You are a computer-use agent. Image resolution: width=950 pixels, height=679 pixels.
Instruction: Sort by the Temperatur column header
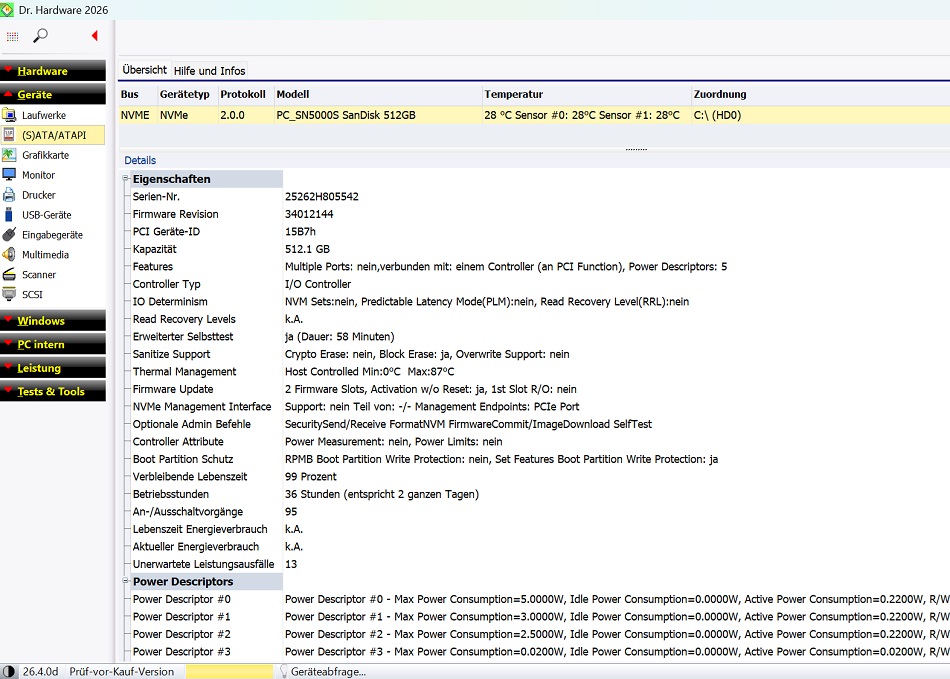click(587, 94)
